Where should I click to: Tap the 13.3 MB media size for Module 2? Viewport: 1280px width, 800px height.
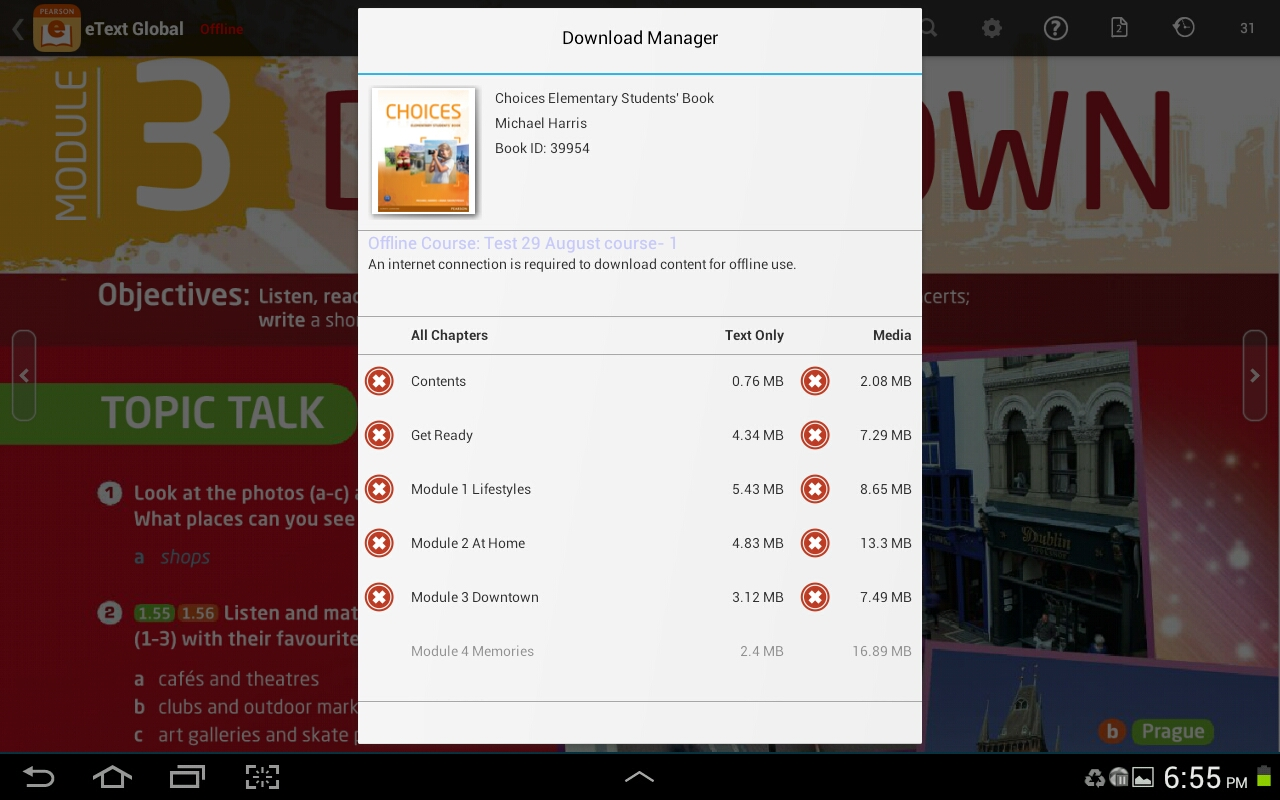tap(886, 543)
